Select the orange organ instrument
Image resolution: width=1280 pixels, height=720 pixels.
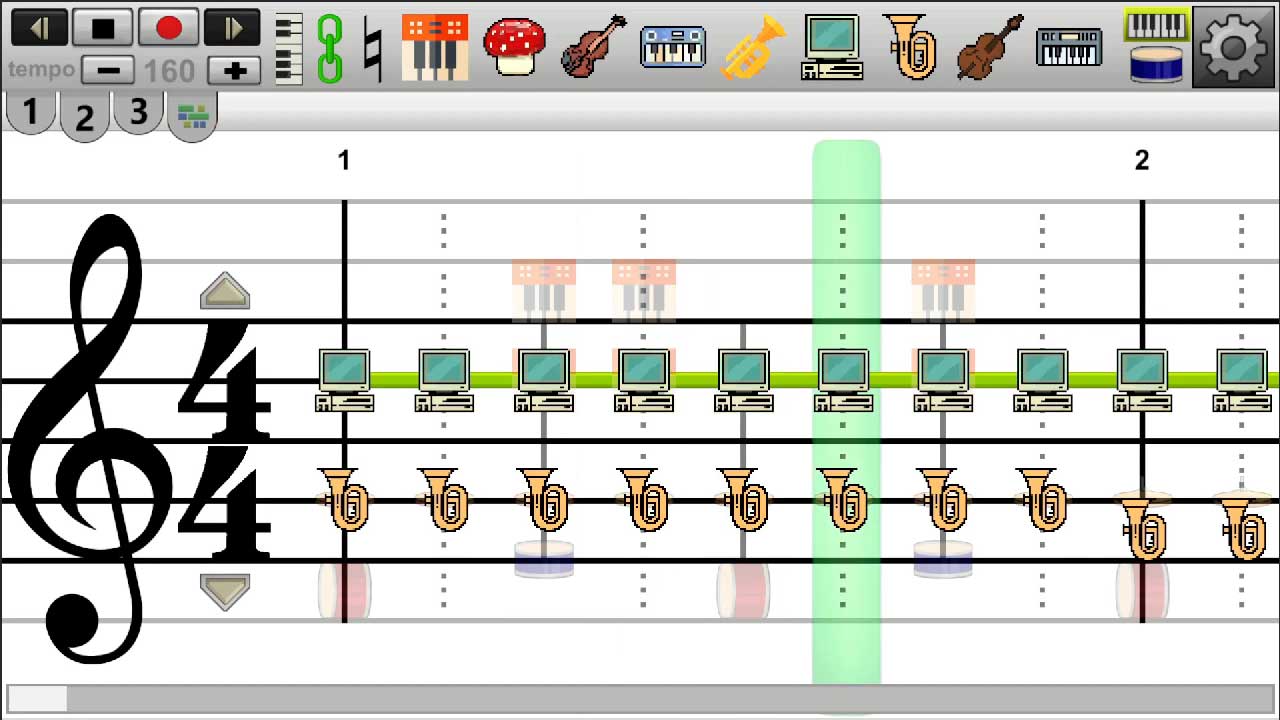pyautogui.click(x=435, y=47)
